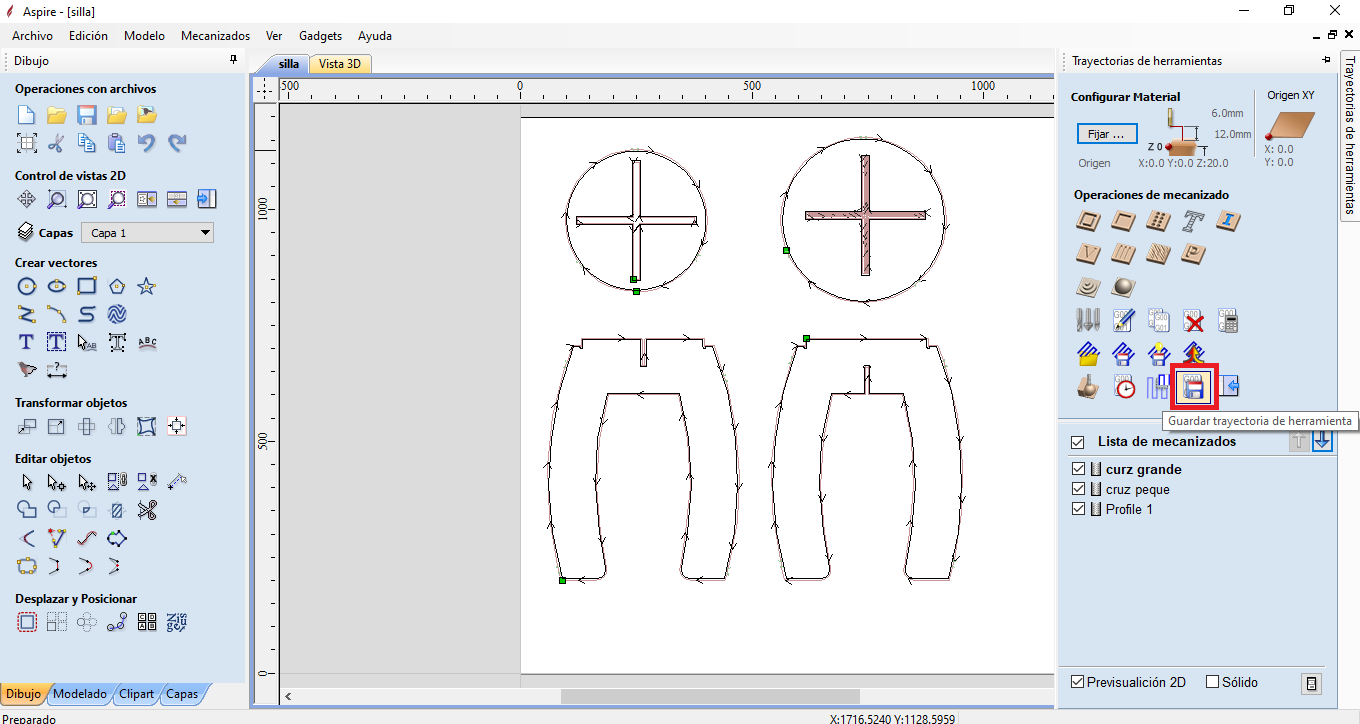
Task: Select the Draw Polyline tool
Action: [27, 314]
